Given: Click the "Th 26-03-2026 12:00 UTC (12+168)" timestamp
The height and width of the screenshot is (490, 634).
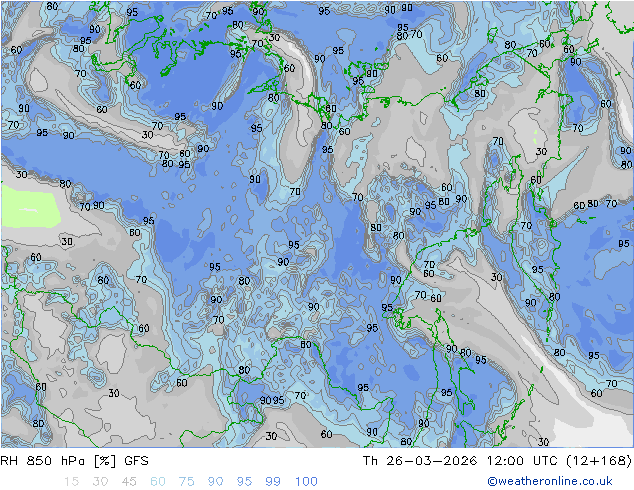Looking at the screenshot, I should click(x=497, y=460).
